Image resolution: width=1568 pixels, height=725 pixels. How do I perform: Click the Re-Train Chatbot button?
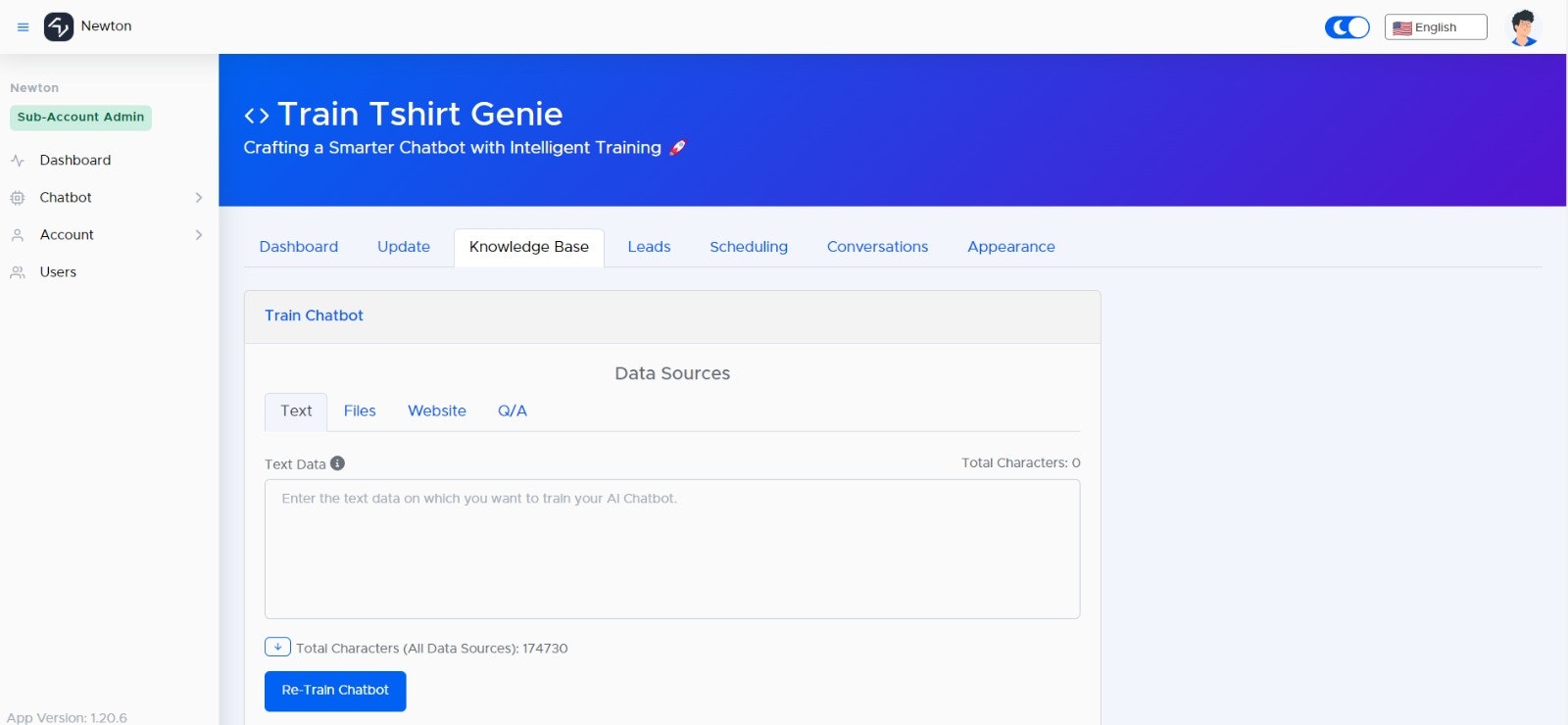(x=335, y=691)
